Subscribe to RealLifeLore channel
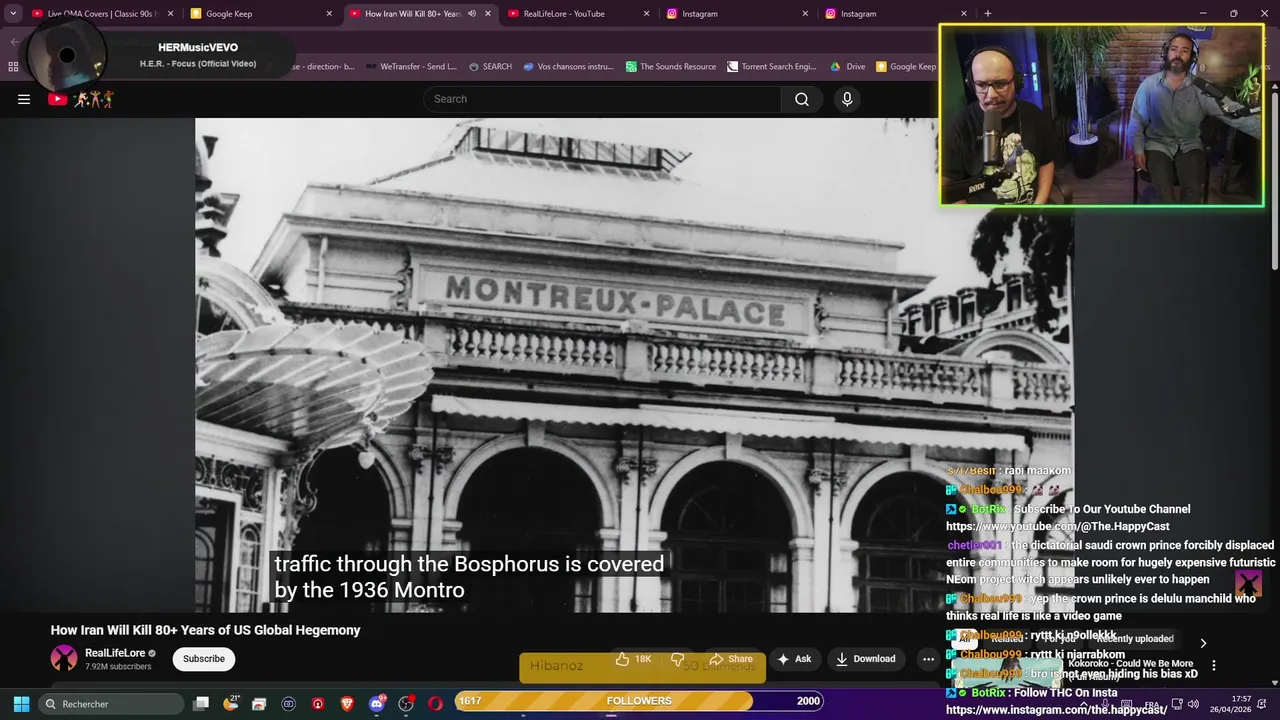Viewport: 1280px width, 720px height. tap(204, 659)
